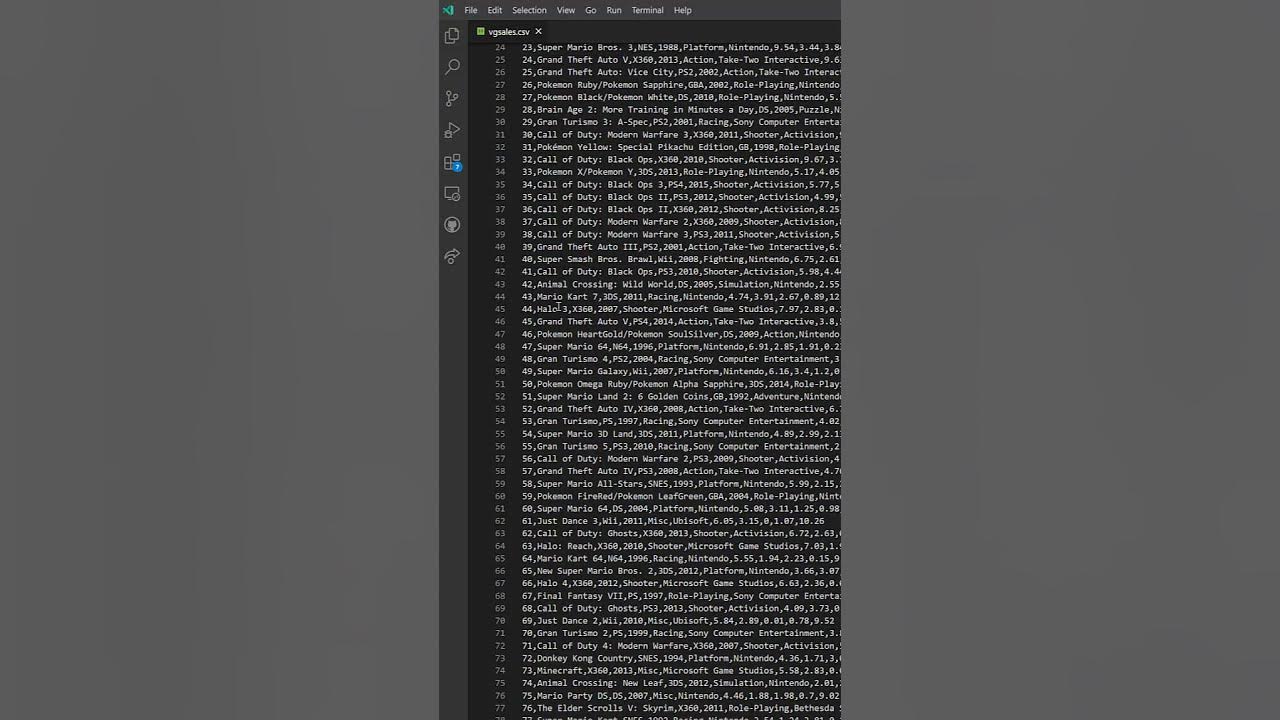The width and height of the screenshot is (1280, 720).
Task: Open the Selection menu
Action: (x=529, y=10)
